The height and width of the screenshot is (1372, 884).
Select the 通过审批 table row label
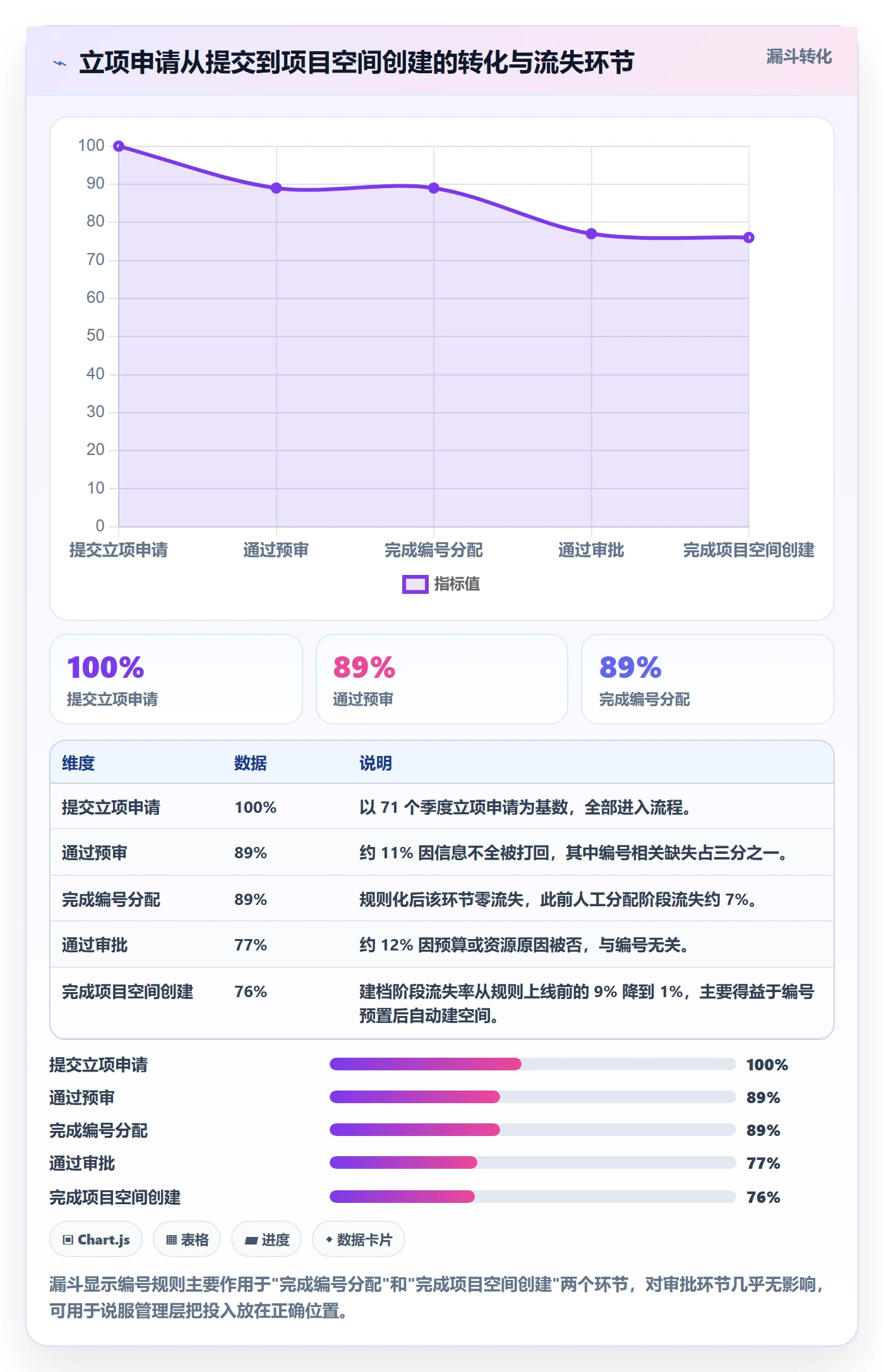[x=95, y=945]
